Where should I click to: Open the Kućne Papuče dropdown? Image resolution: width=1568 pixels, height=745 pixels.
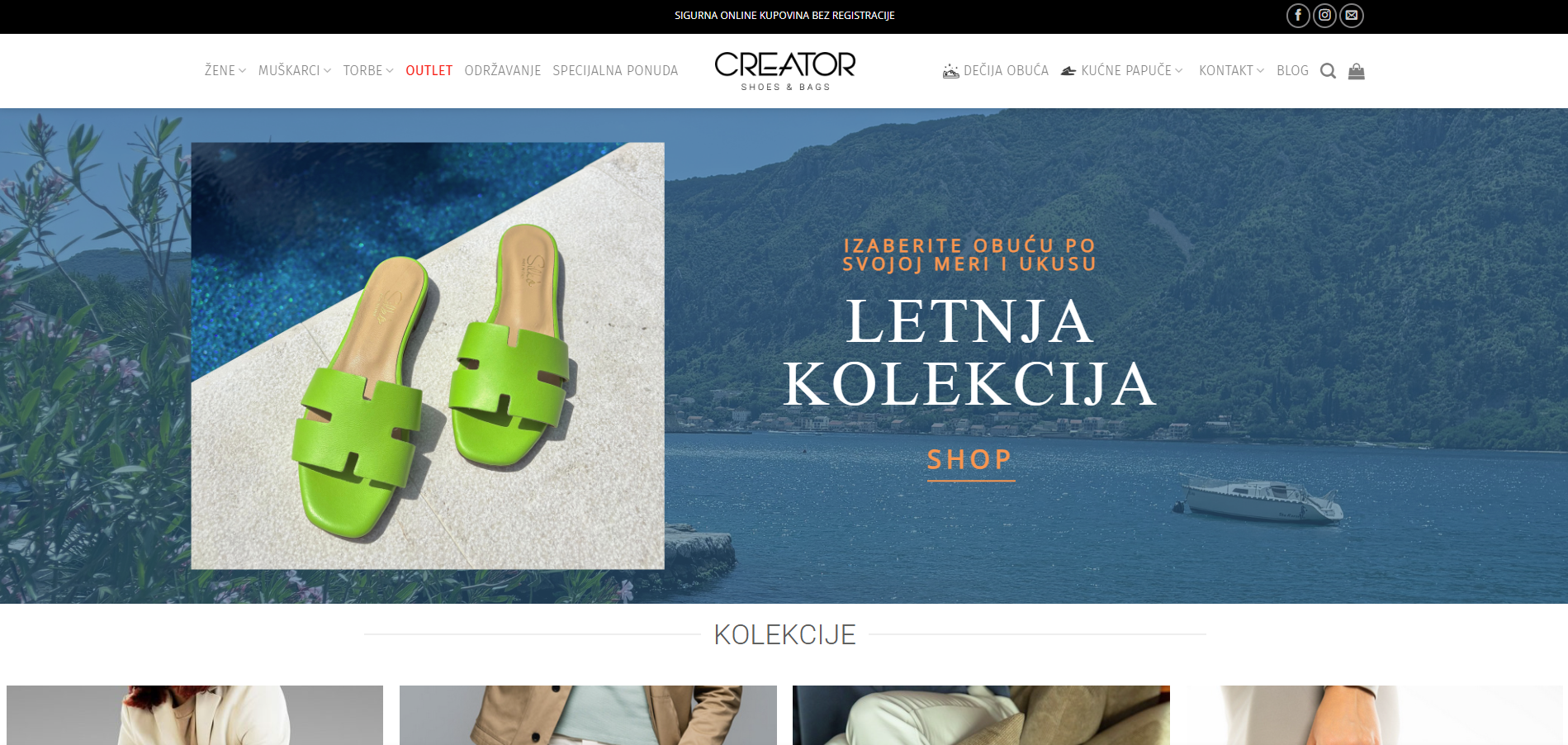(1132, 71)
